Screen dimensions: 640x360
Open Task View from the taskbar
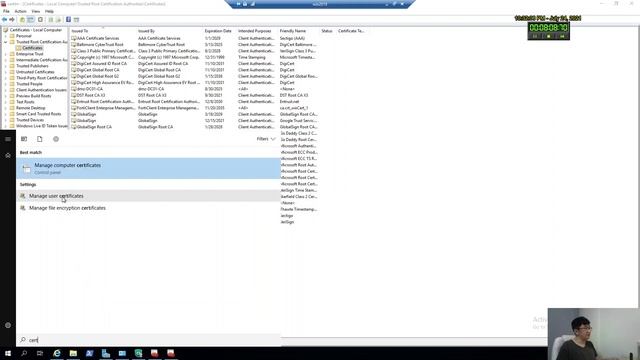click(40, 353)
